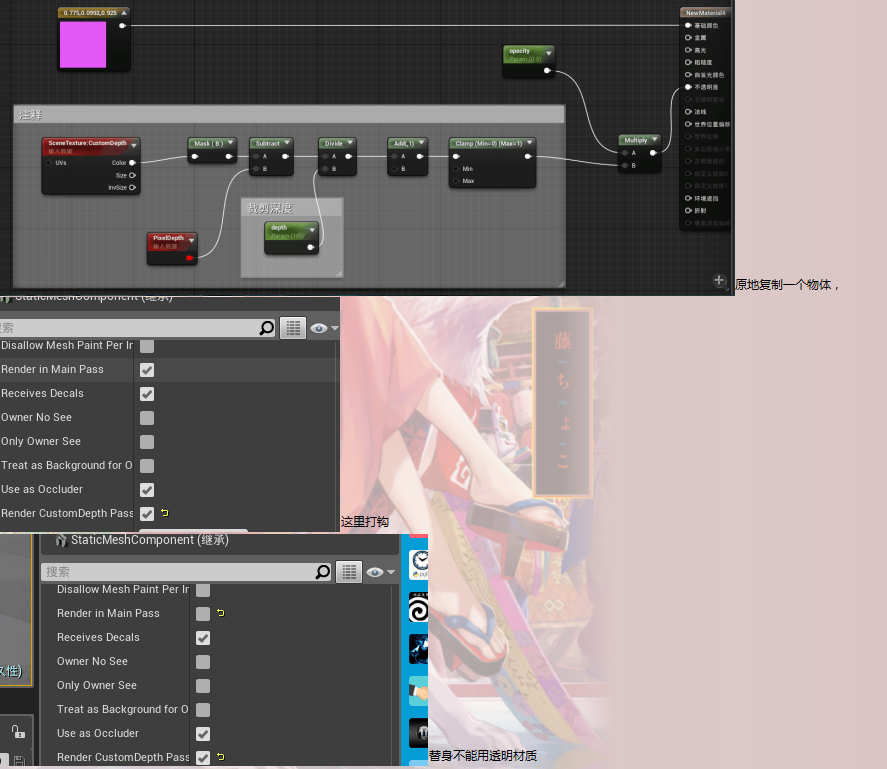The image size is (887, 769).
Task: Click the red output pin of PixelDepth
Action: [x=190, y=258]
